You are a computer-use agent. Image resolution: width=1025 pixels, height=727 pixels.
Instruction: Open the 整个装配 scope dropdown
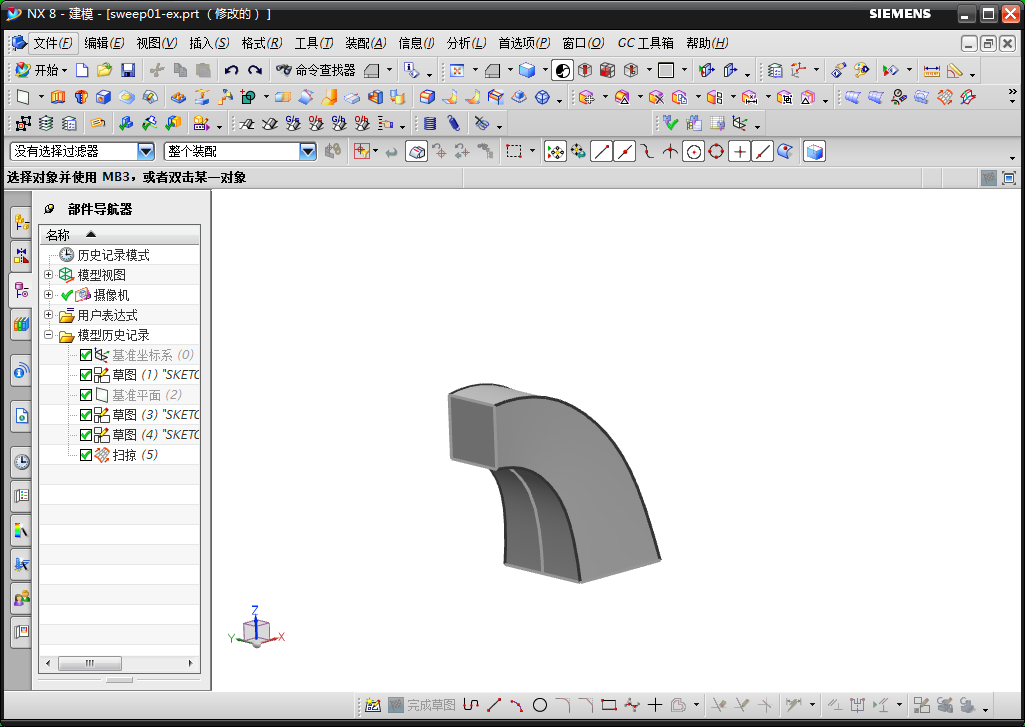coord(308,152)
